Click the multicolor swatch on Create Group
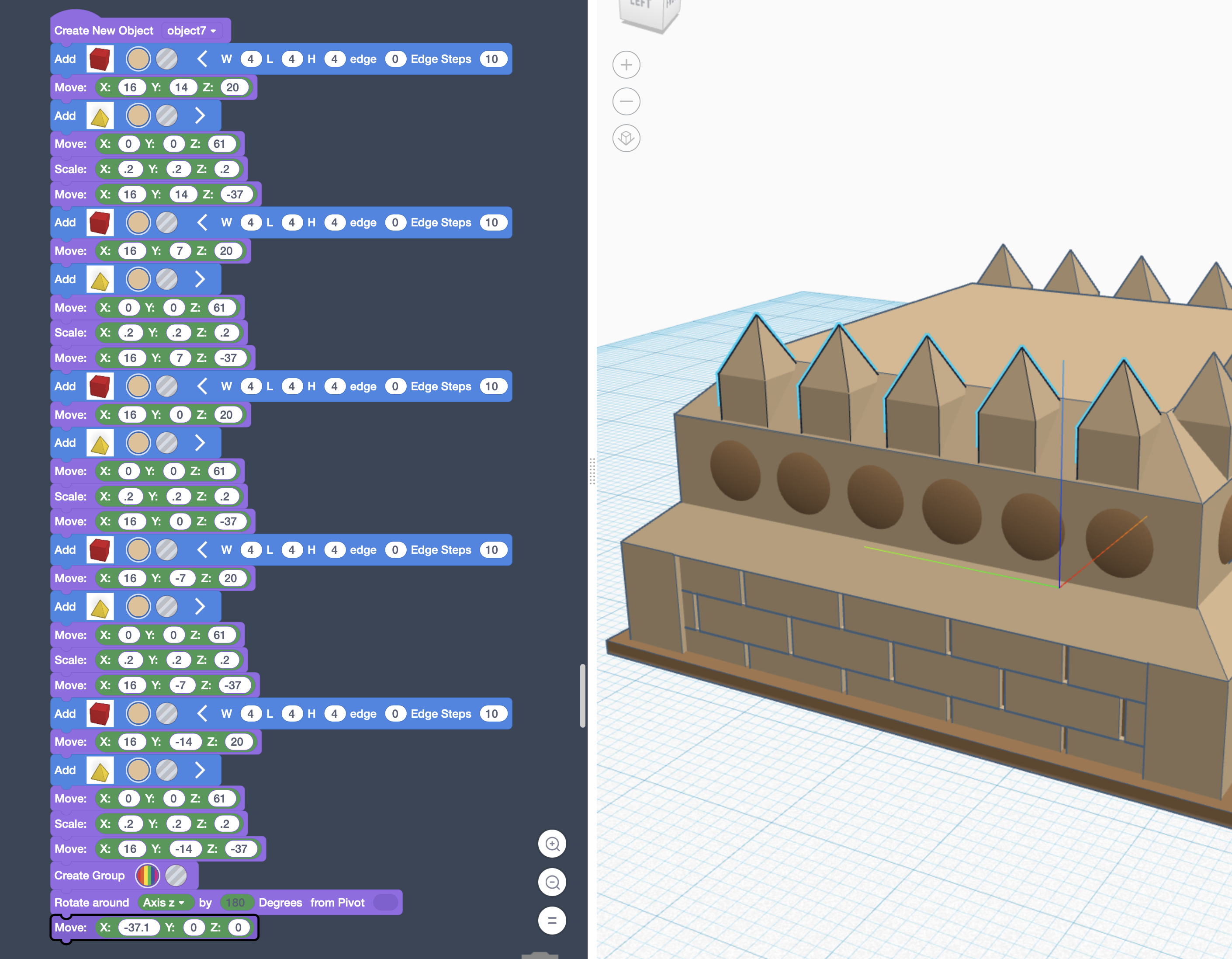This screenshot has width=1232, height=959. (147, 876)
